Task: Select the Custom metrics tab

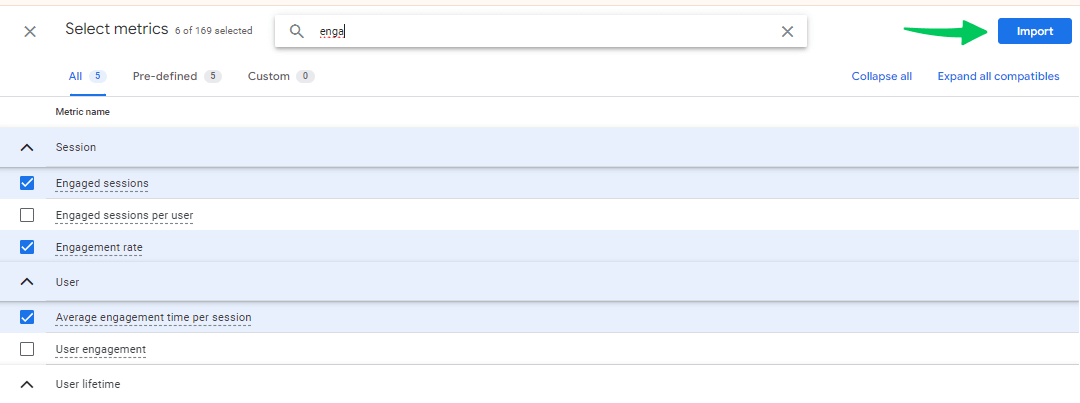Action: point(269,76)
